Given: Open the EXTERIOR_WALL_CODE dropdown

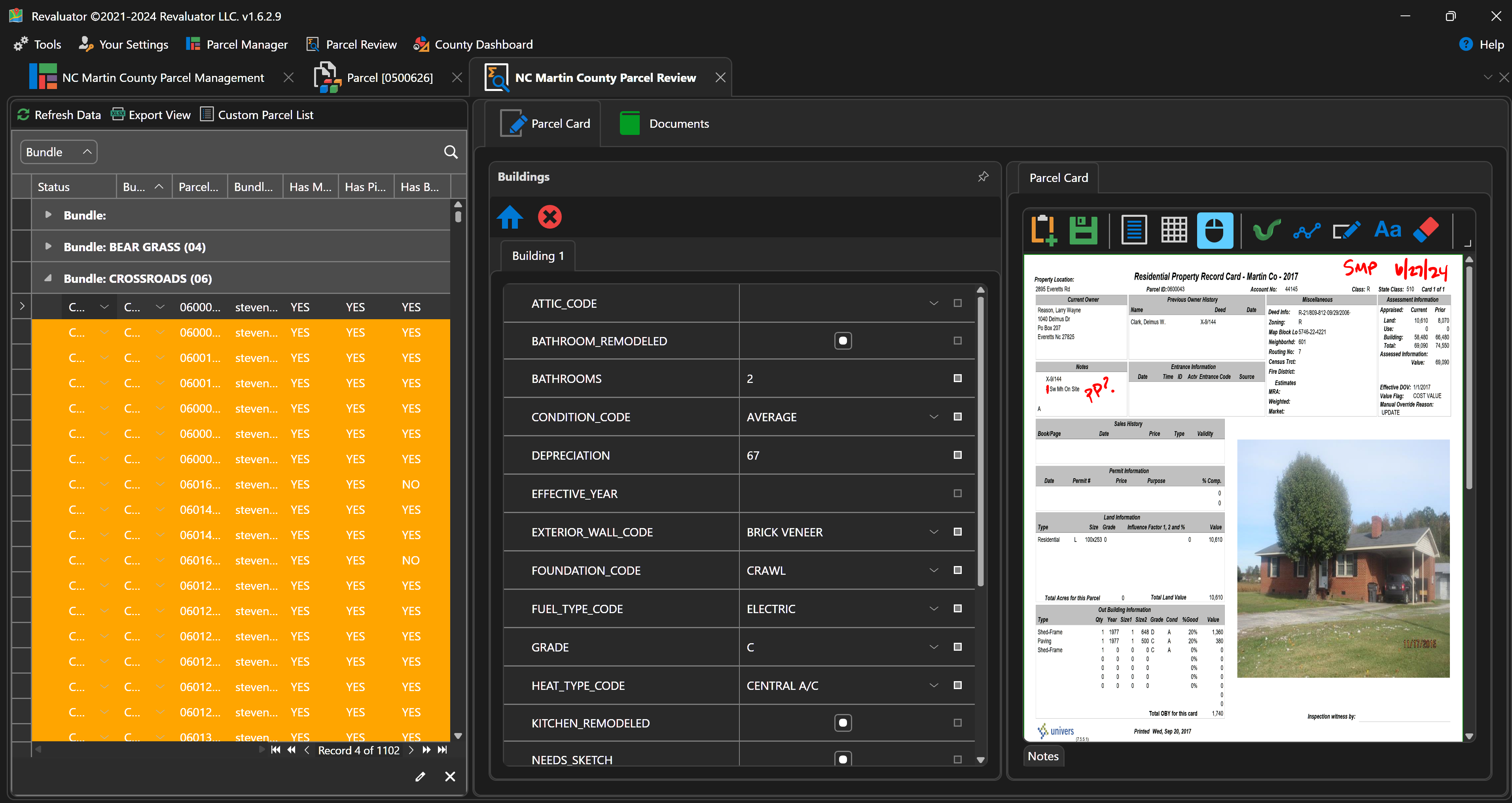Looking at the screenshot, I should pyautogui.click(x=933, y=532).
